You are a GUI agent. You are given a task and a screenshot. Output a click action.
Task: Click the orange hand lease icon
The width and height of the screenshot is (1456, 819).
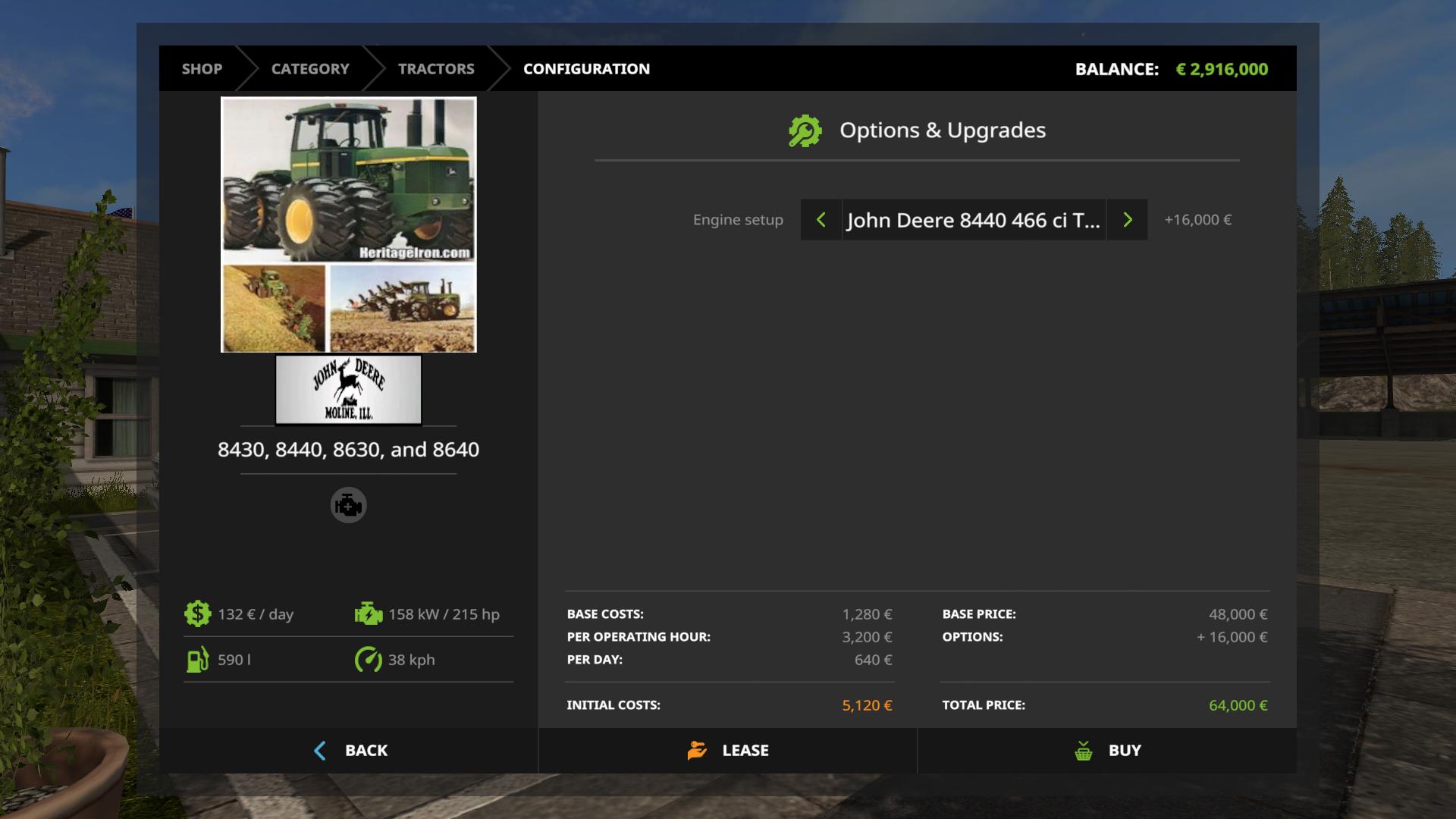(697, 750)
